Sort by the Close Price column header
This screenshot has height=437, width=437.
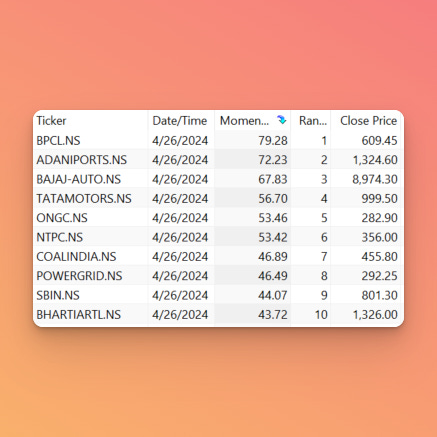(369, 121)
